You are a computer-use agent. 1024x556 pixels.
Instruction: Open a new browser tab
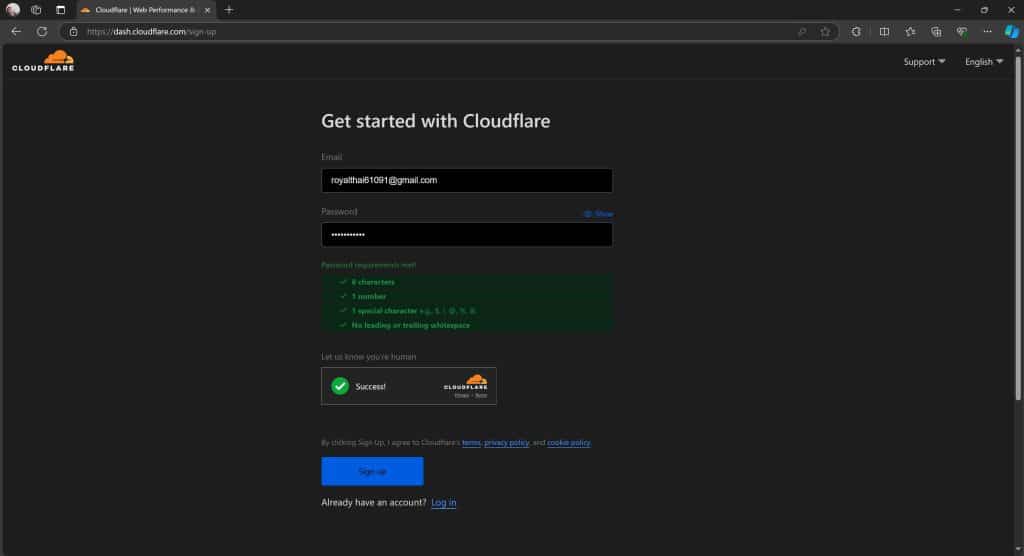click(229, 10)
